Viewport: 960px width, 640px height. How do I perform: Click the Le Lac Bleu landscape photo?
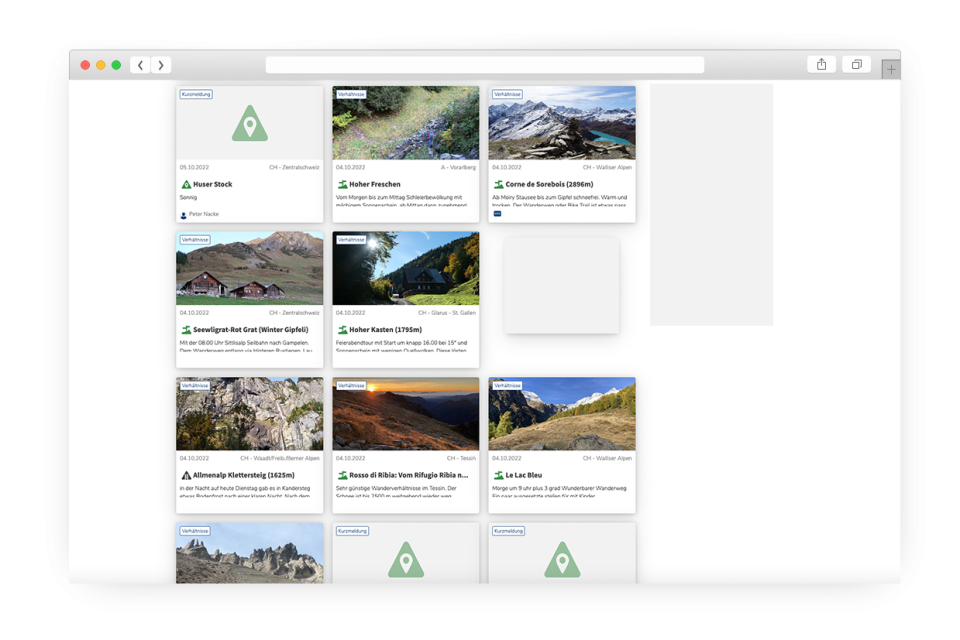[x=562, y=414]
